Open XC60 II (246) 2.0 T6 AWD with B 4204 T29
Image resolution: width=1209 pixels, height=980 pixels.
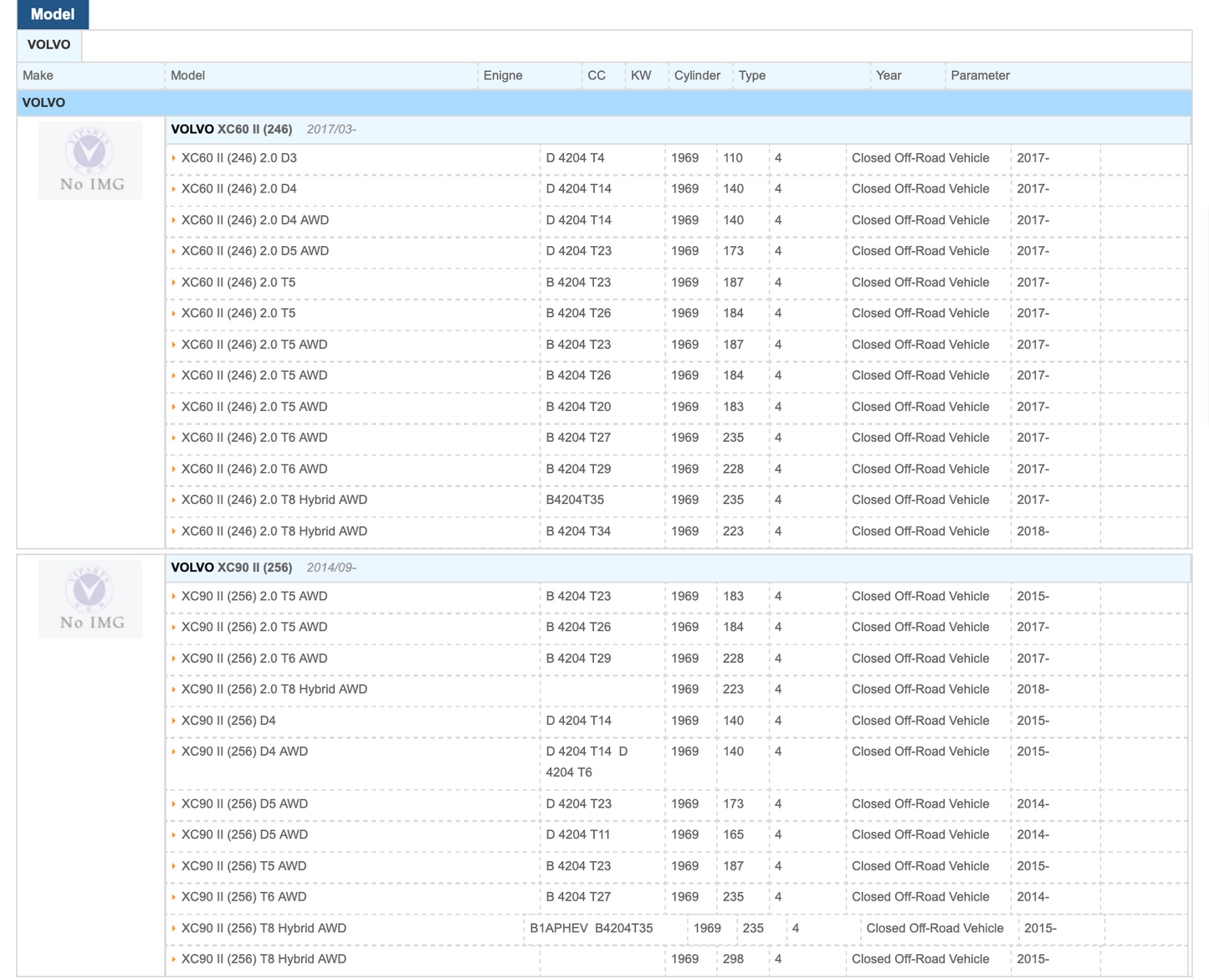[x=677, y=469]
